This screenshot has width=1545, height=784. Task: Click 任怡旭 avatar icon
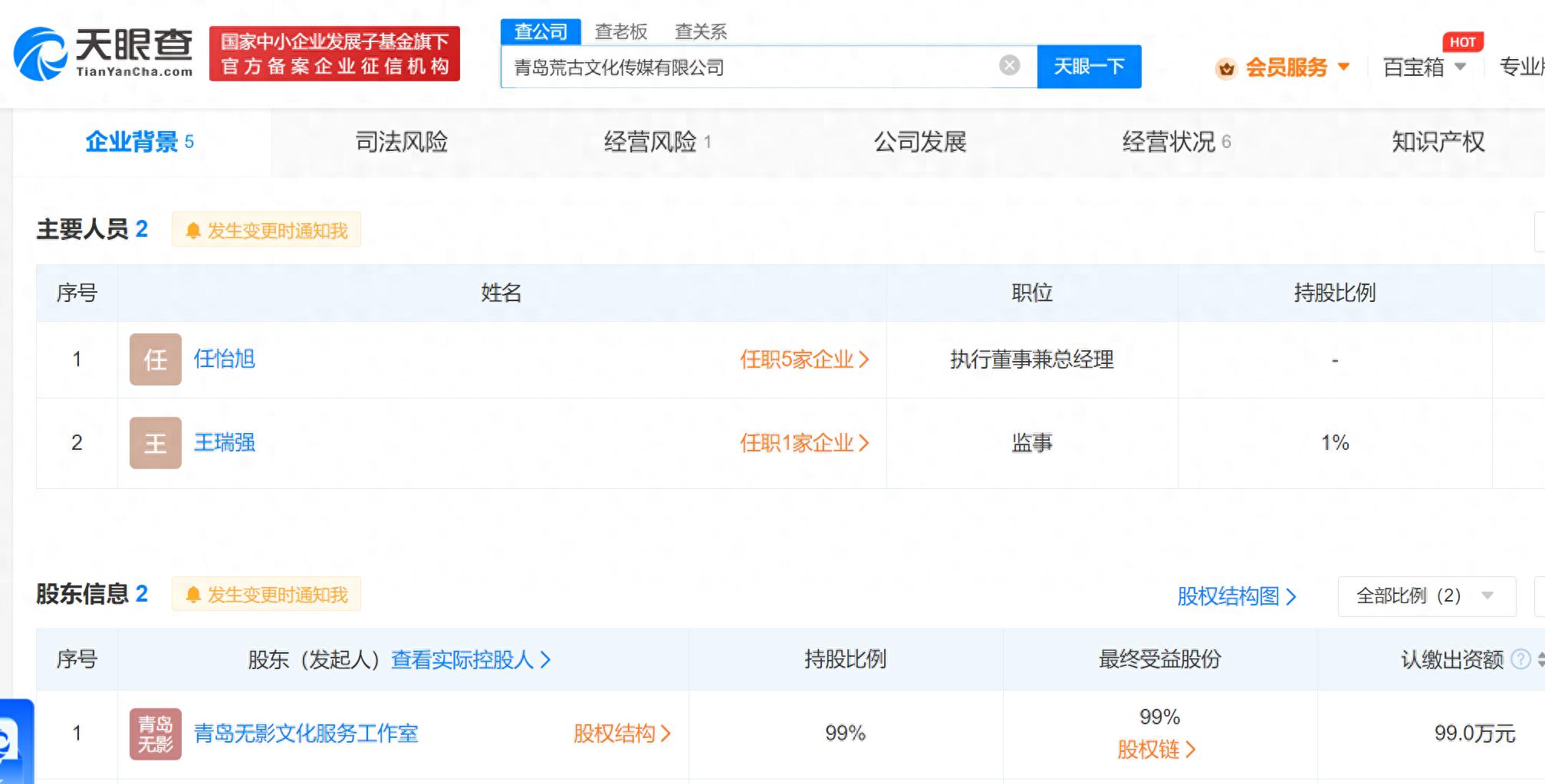click(x=156, y=359)
